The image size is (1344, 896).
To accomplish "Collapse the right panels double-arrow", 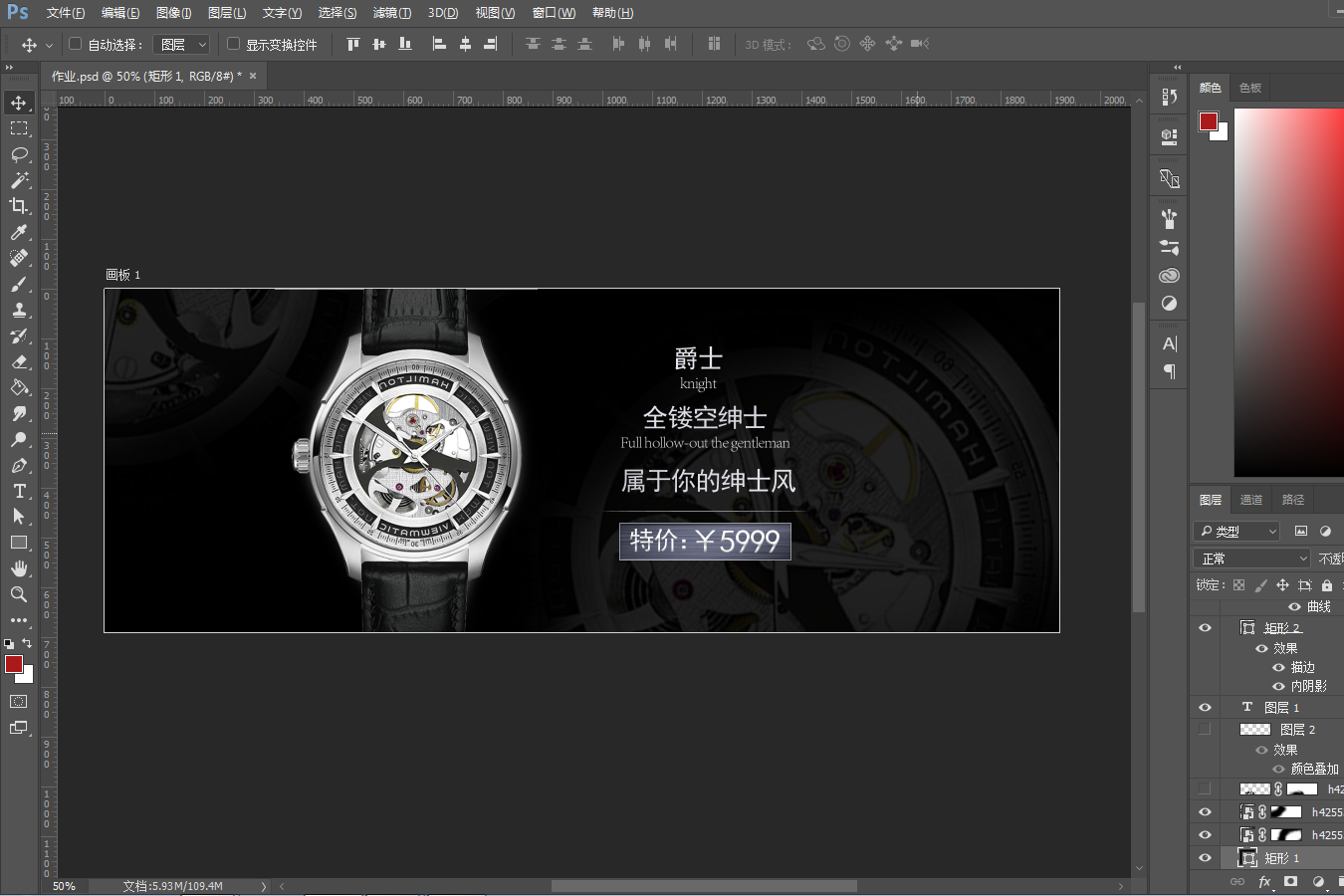I will click(1178, 68).
